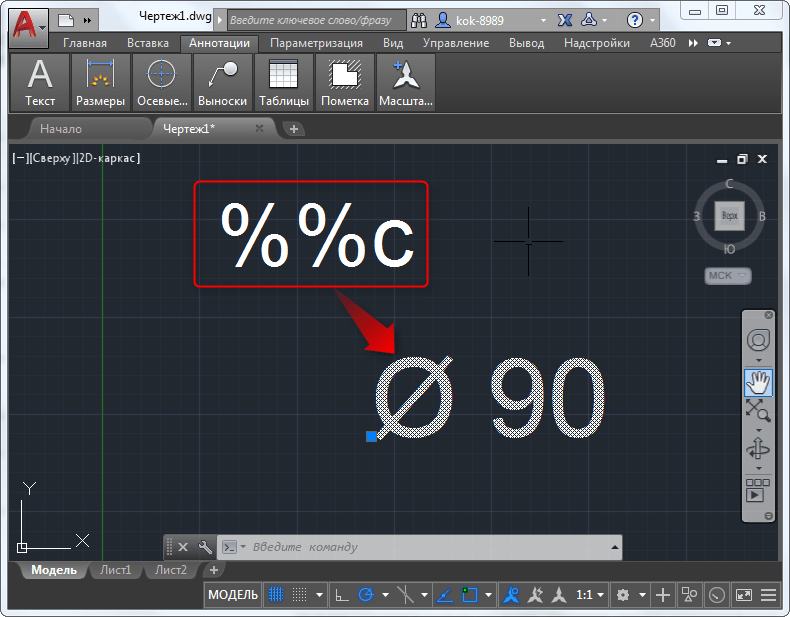The image size is (790, 617).
Task: Click the МОДЕЛЬ status bar button
Action: 233,595
